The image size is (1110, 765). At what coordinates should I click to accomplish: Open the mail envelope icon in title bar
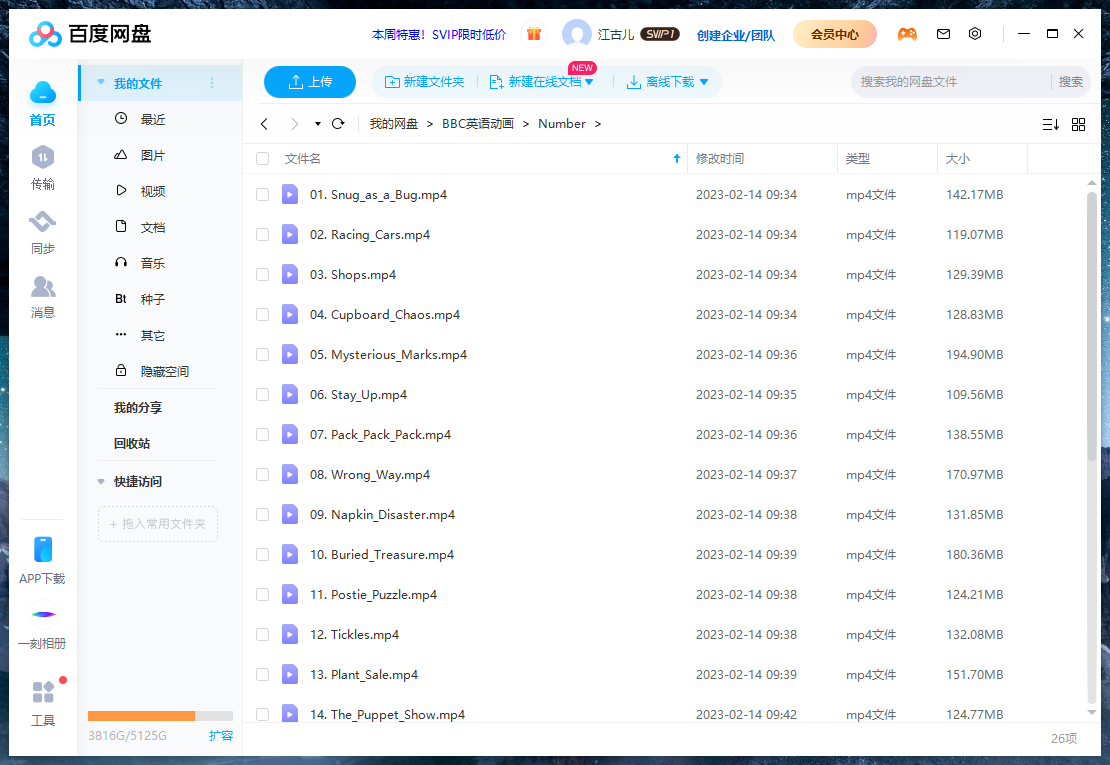tap(943, 34)
